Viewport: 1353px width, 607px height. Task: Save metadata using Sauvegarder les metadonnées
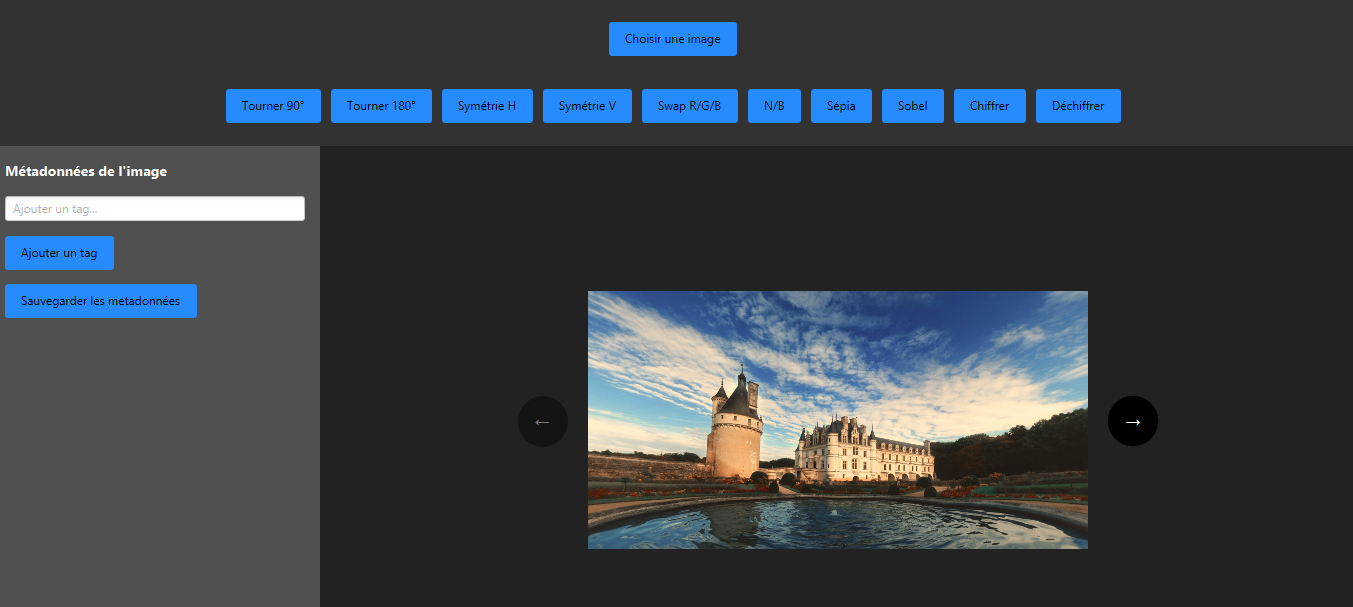pos(100,300)
